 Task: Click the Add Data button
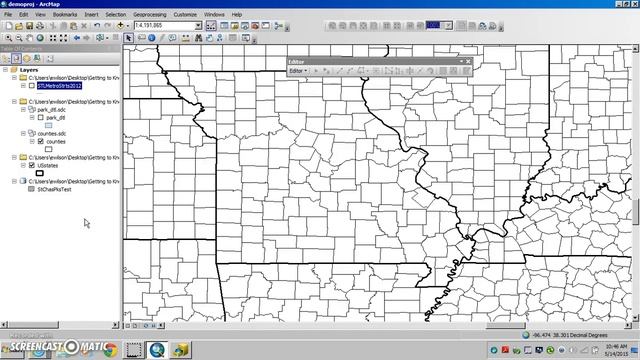point(120,26)
